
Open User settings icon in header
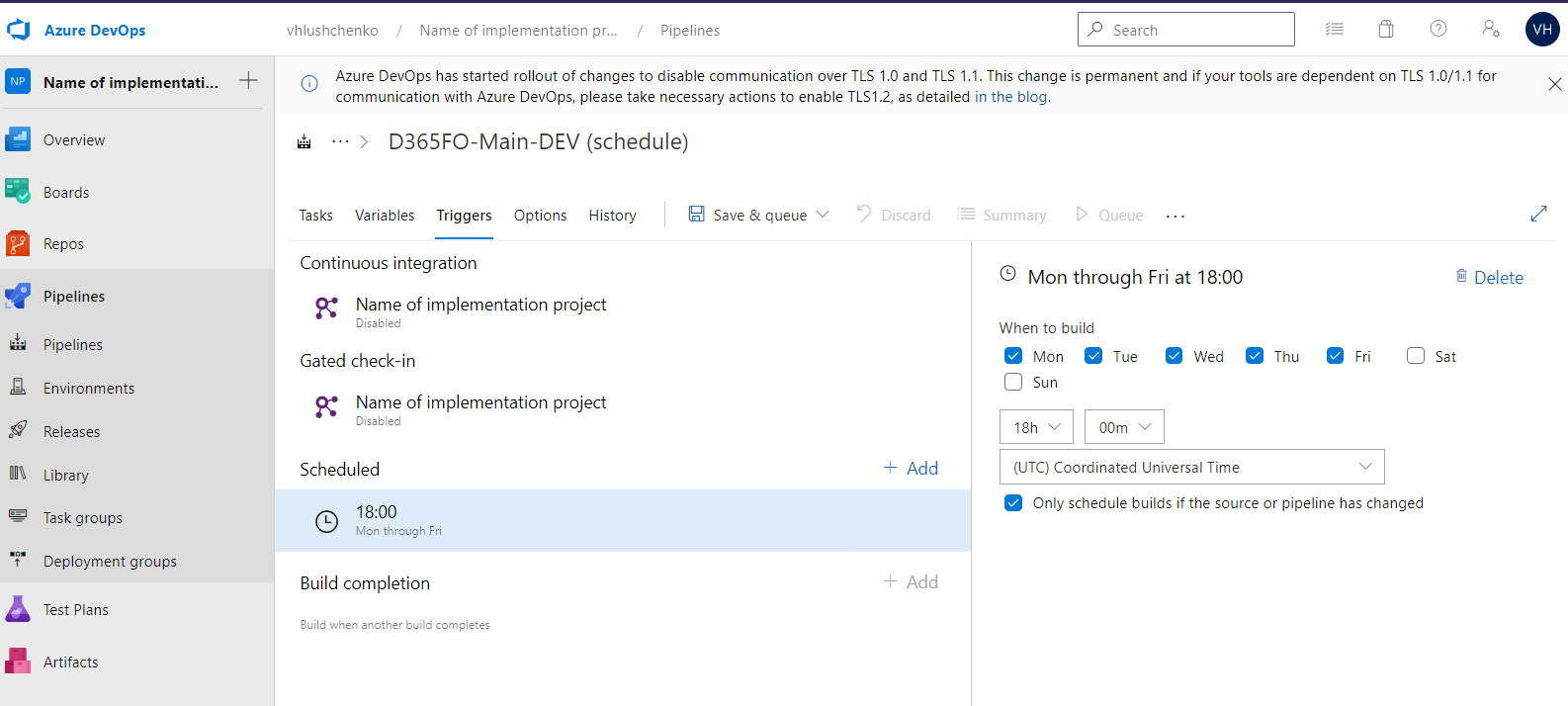(x=1491, y=30)
